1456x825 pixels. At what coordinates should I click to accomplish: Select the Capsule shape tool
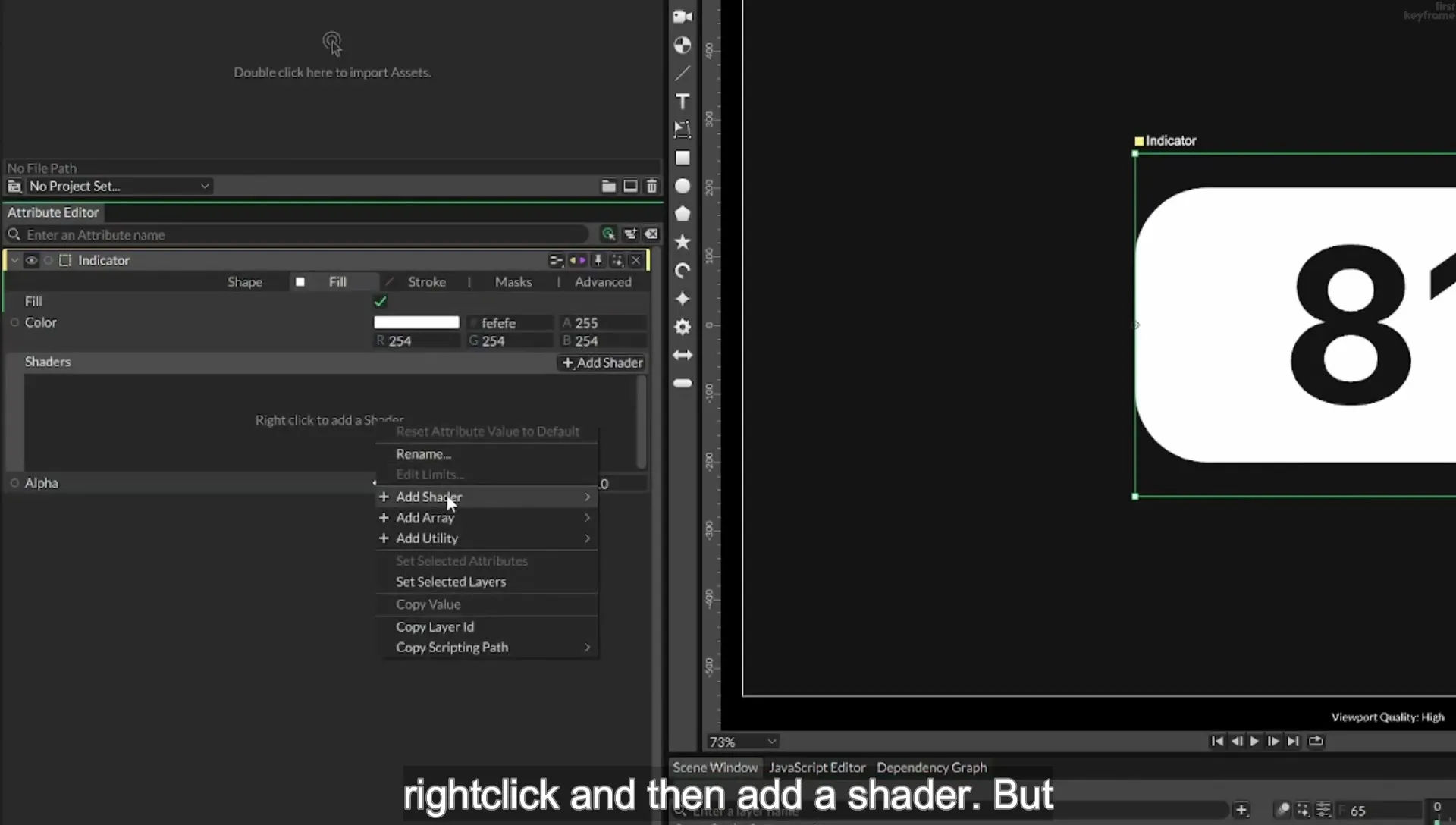tap(682, 384)
